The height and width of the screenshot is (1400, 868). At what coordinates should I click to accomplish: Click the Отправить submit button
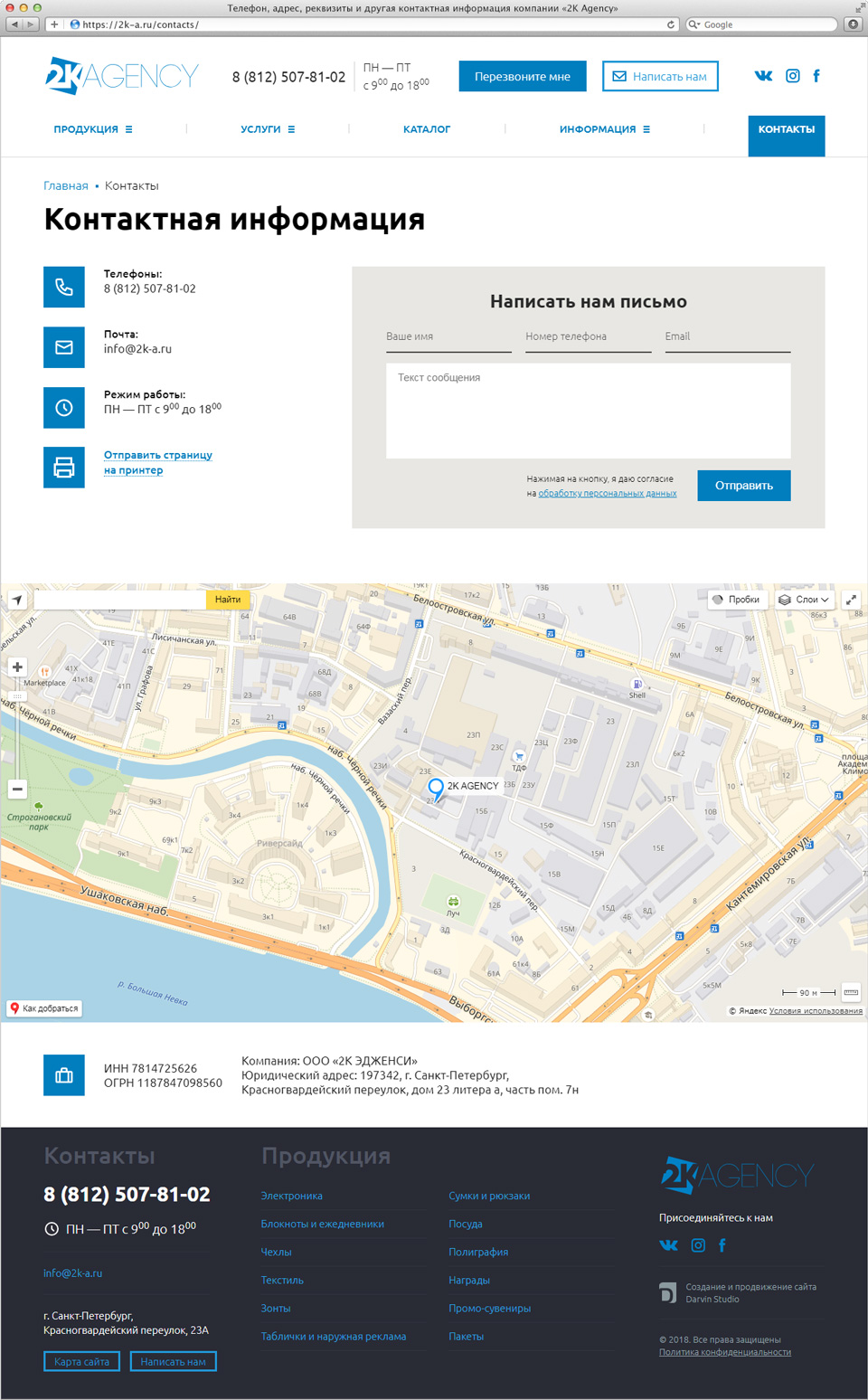744,486
